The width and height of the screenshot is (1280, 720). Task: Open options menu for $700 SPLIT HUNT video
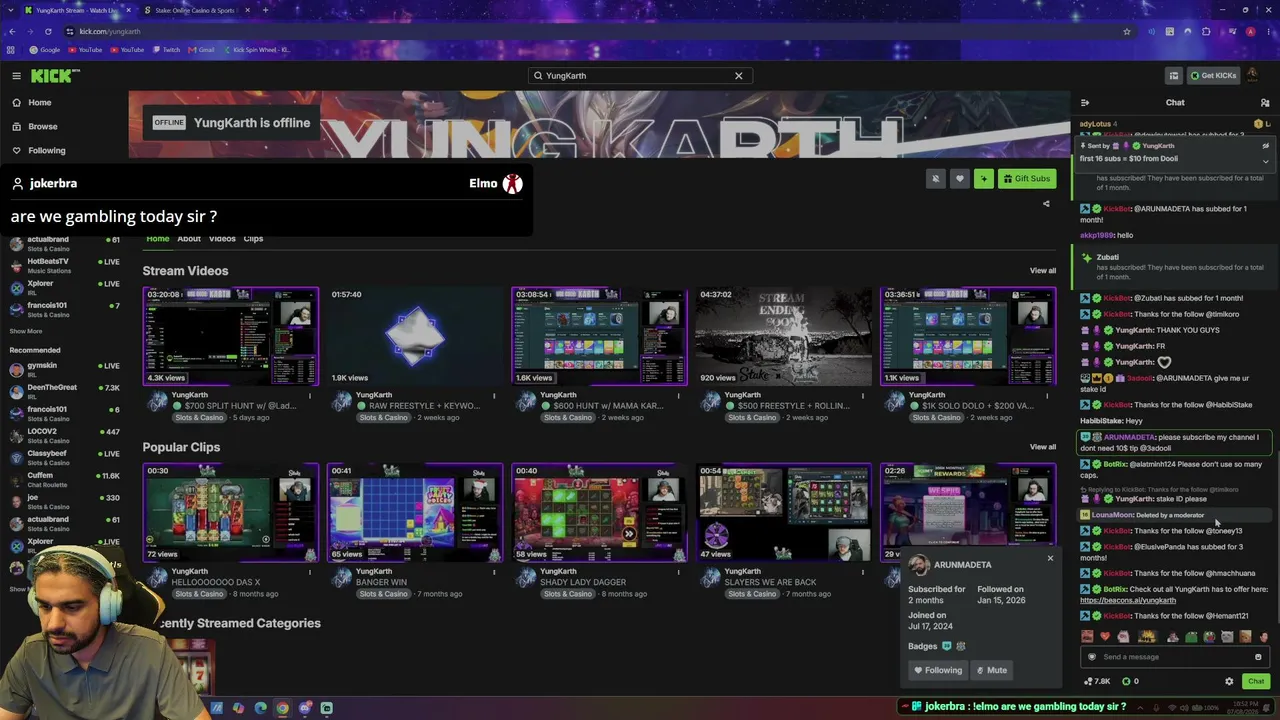point(310,396)
